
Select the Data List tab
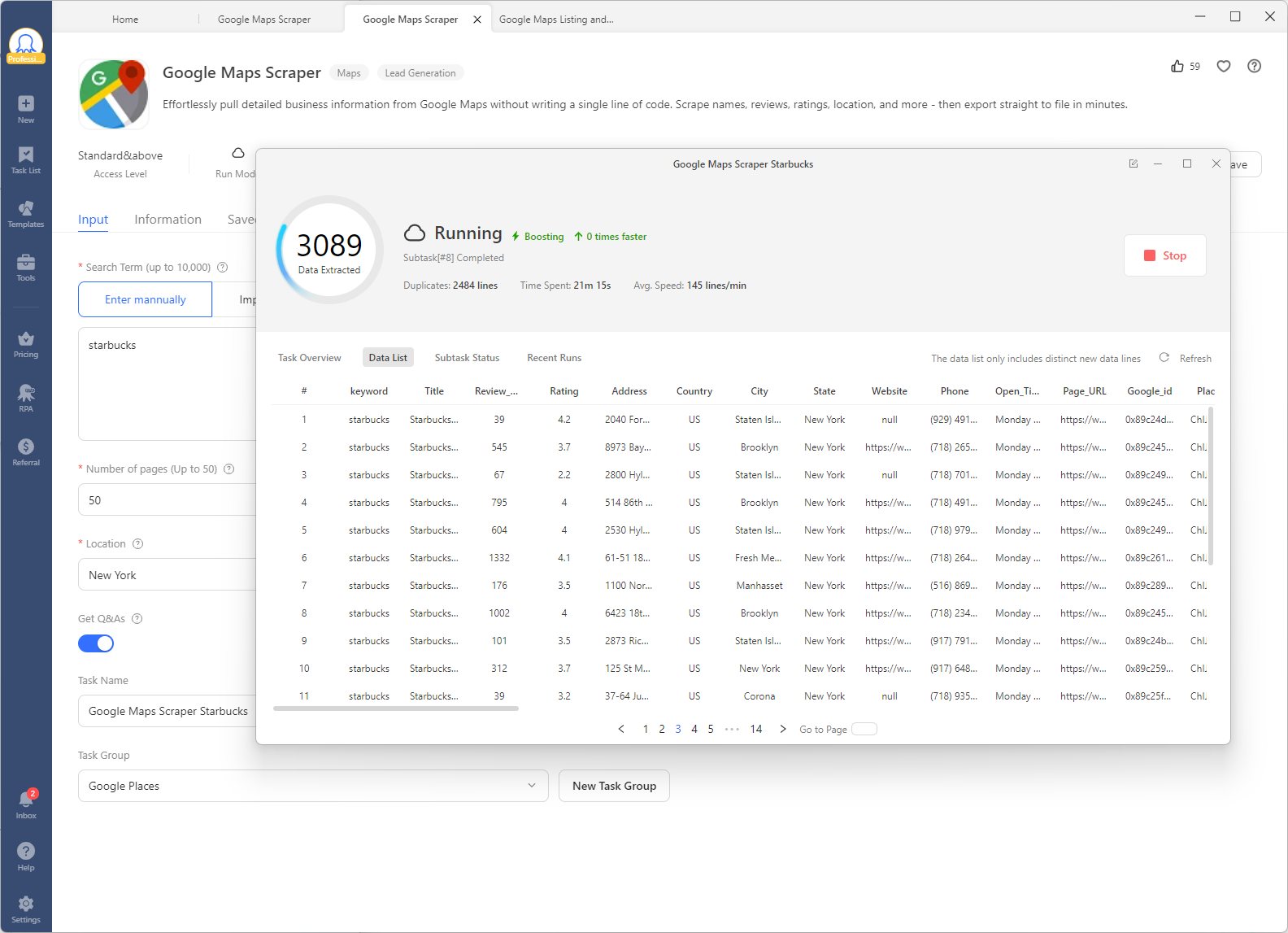[388, 358]
